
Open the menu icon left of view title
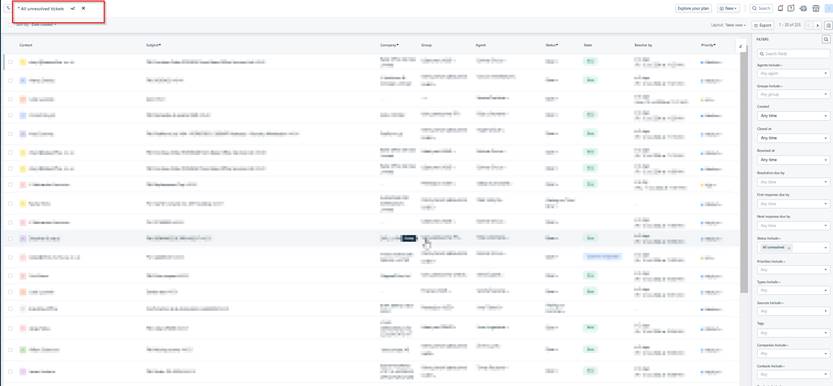(x=8, y=8)
